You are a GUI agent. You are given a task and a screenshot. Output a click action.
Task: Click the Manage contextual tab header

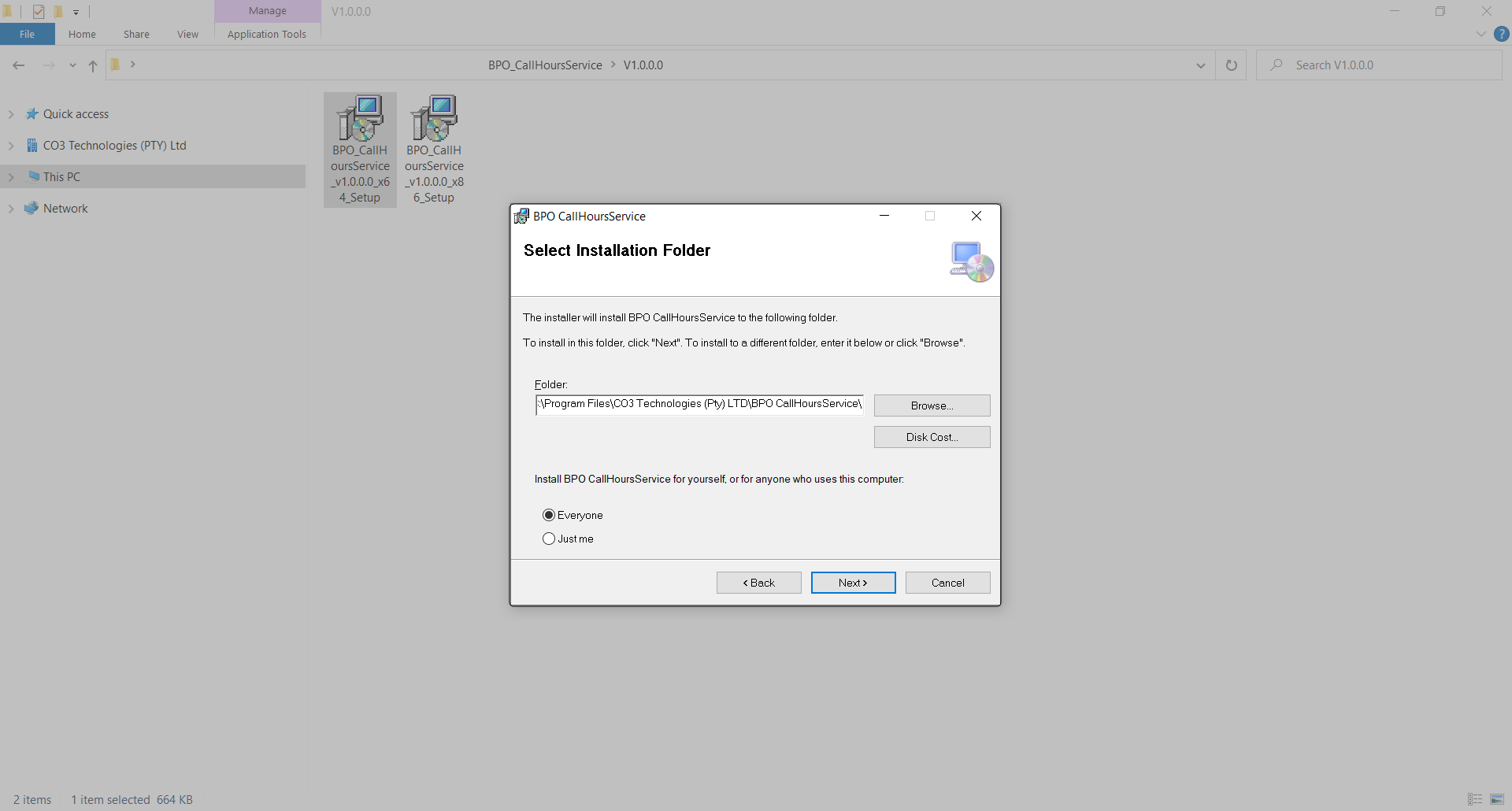(x=268, y=11)
